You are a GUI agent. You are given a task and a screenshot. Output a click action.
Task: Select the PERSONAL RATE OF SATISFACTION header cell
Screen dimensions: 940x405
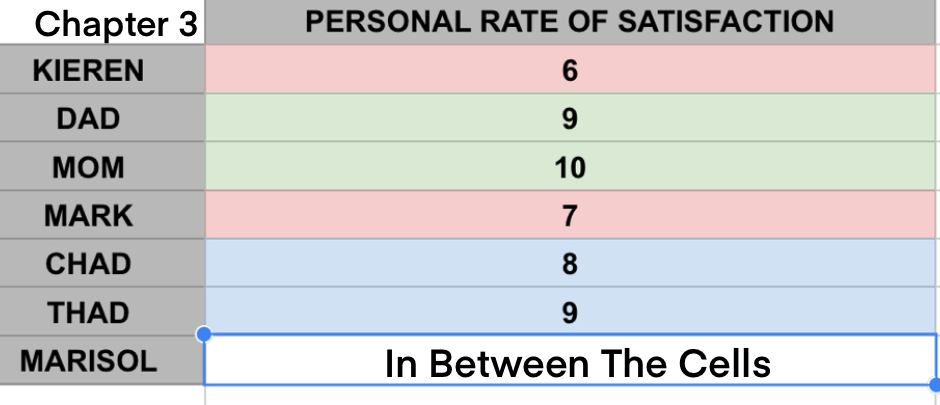pyautogui.click(x=570, y=22)
